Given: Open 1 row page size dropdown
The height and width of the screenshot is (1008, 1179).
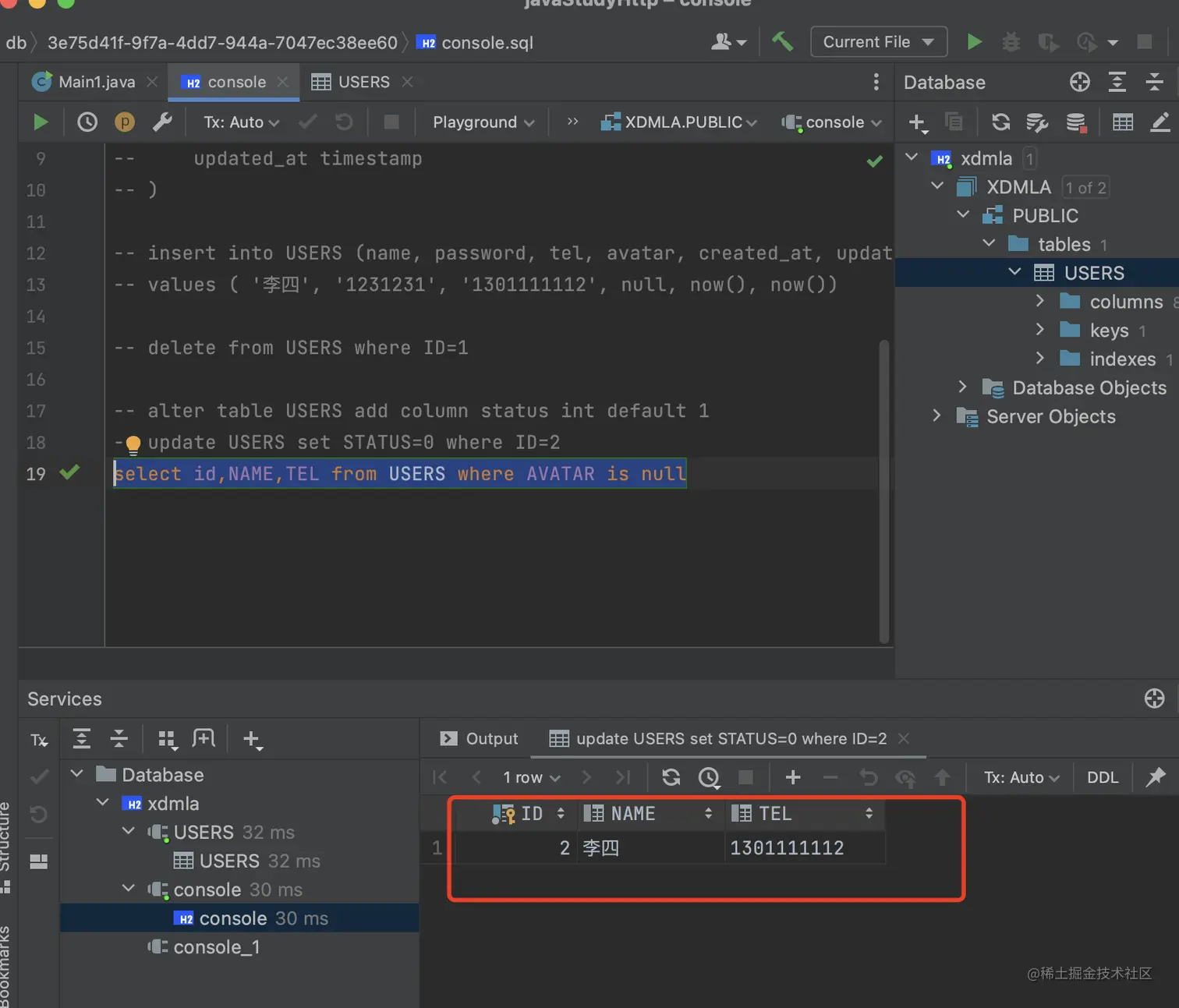Looking at the screenshot, I should tap(532, 777).
